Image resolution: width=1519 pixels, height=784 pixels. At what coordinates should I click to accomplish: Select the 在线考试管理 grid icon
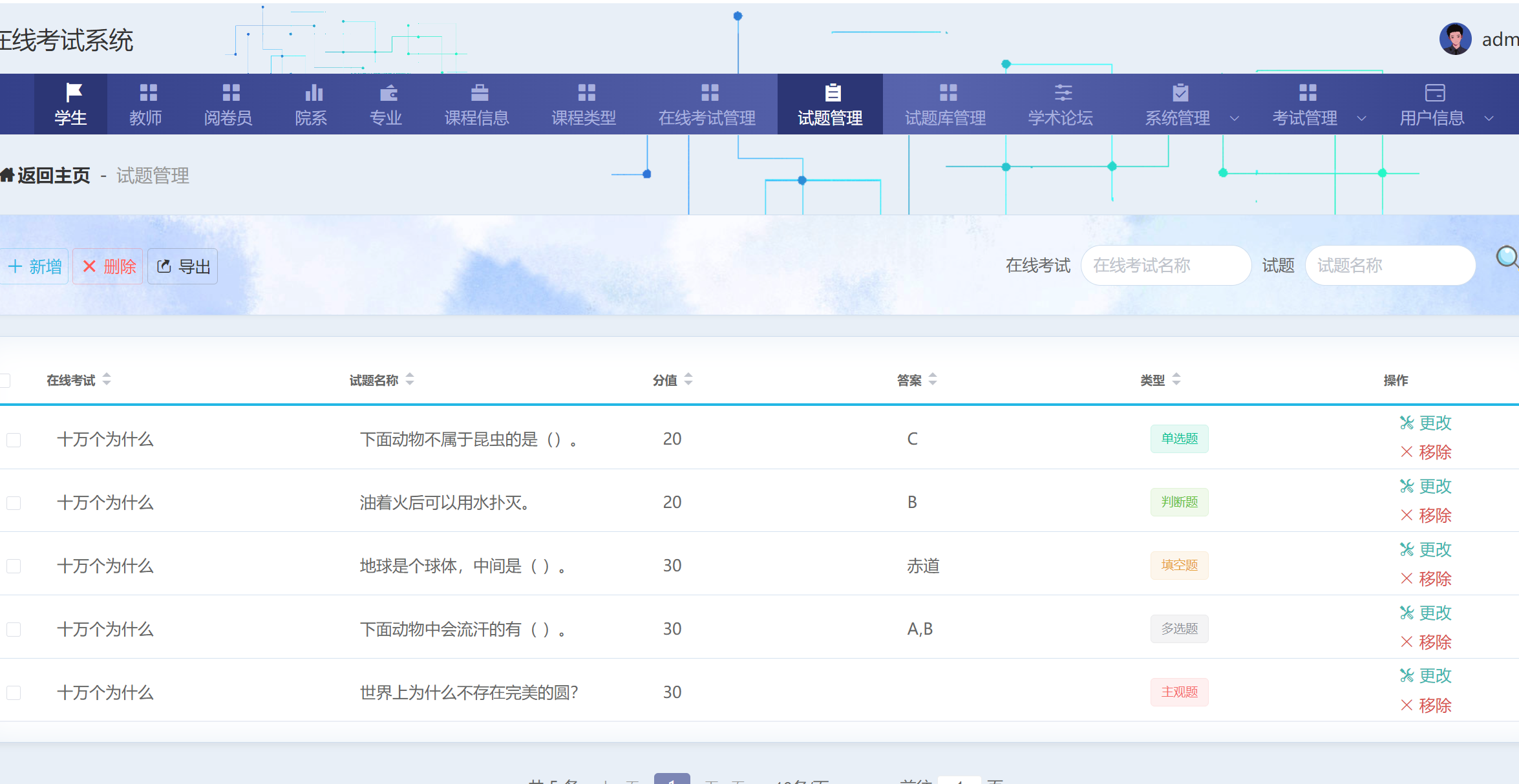coord(708,91)
